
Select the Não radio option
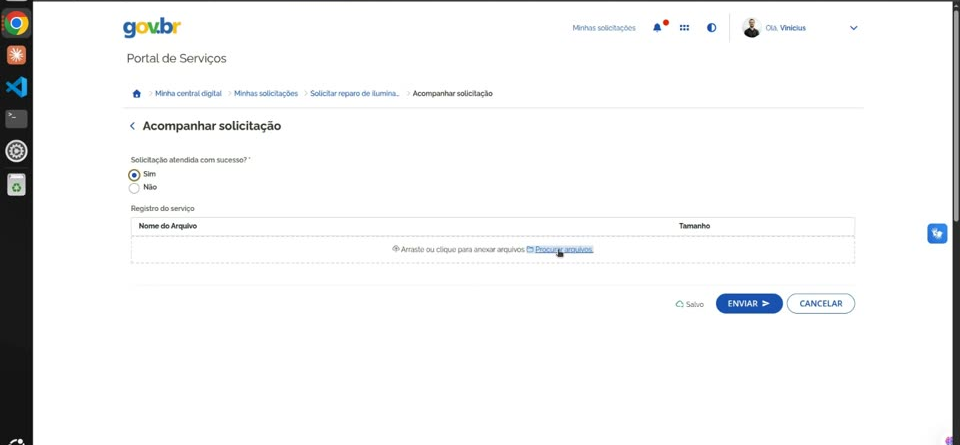coord(135,188)
